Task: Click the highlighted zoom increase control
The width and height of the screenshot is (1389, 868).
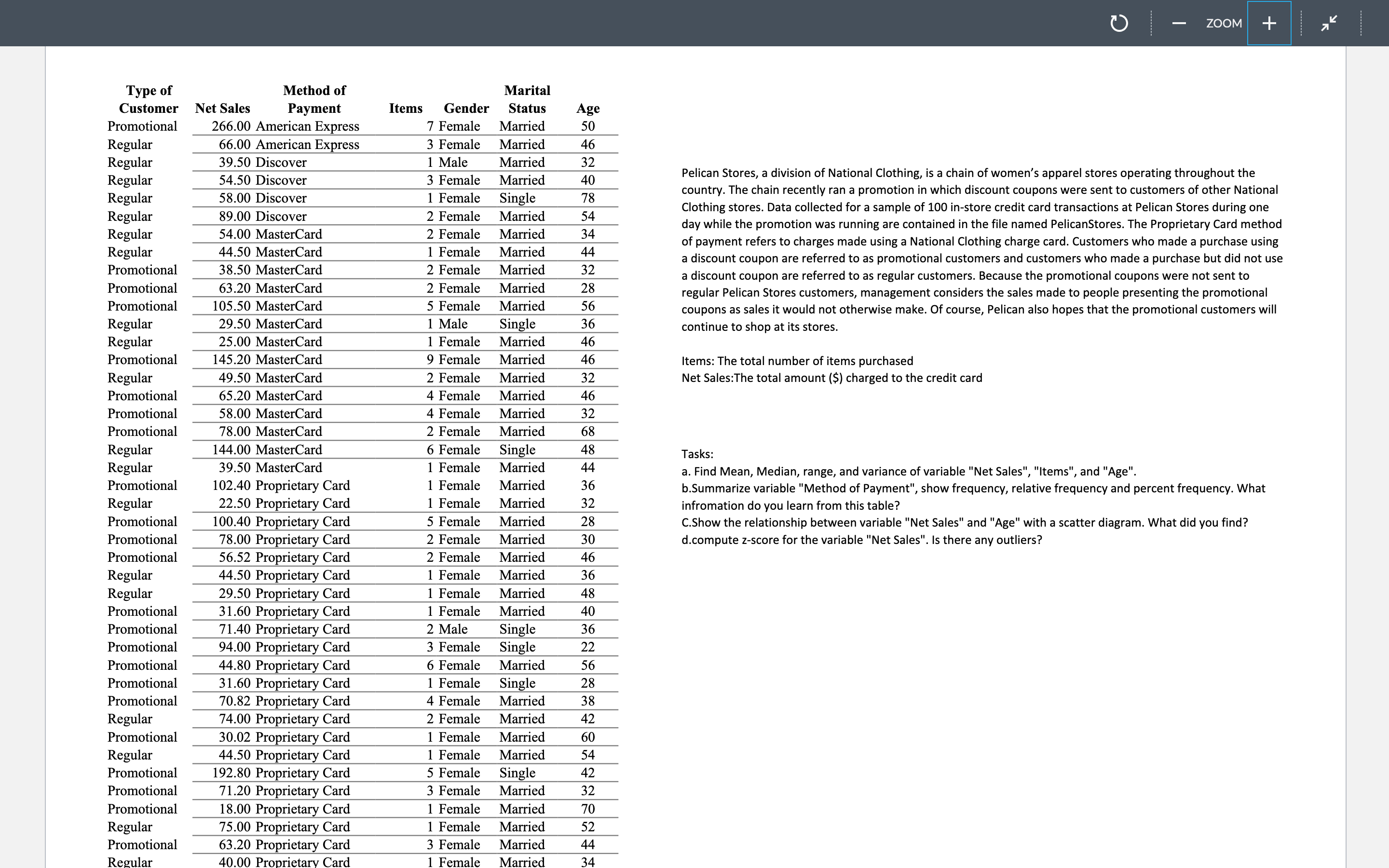Action: 1268,23
